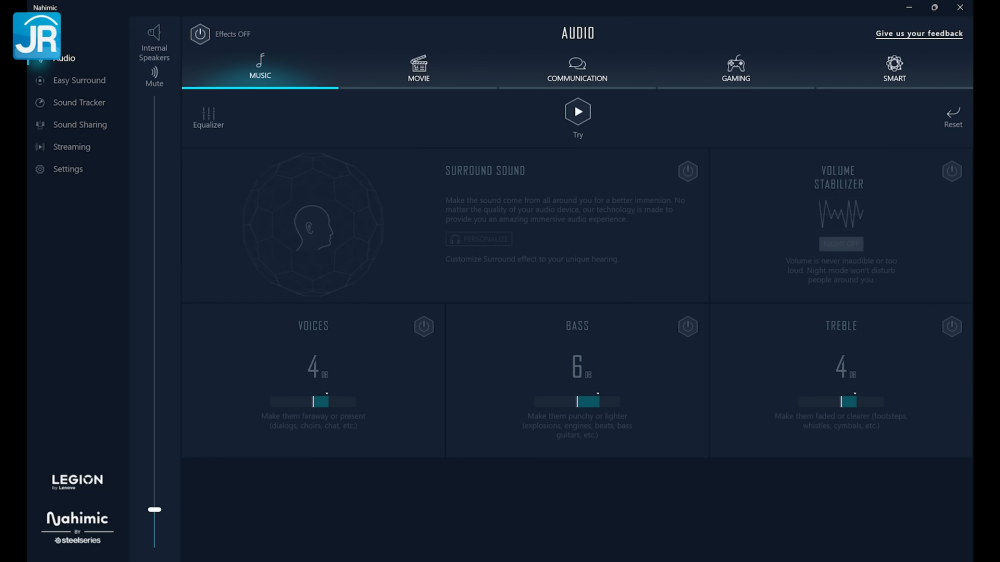Enable Surround Sound power toggle

click(x=687, y=171)
